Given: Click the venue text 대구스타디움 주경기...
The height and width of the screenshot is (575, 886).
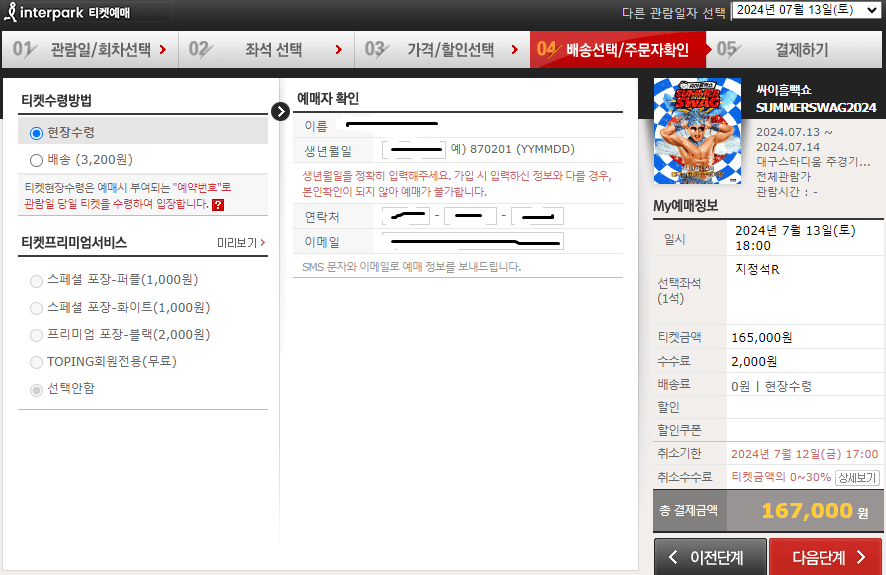Looking at the screenshot, I should (813, 162).
